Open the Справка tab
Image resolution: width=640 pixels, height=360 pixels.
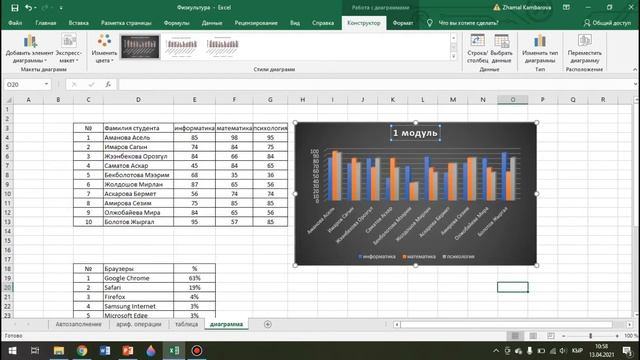pyautogui.click(x=323, y=23)
